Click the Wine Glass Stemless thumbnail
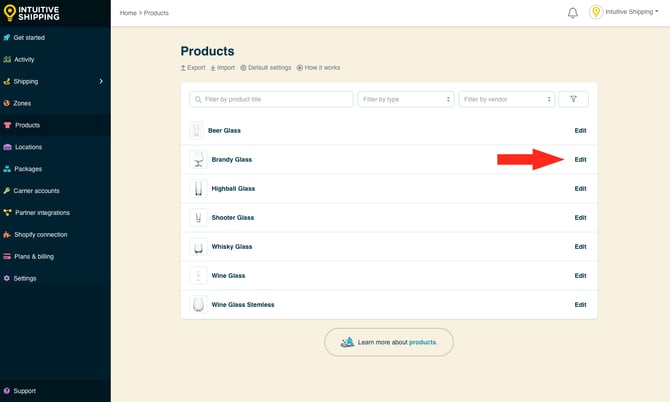 click(198, 305)
